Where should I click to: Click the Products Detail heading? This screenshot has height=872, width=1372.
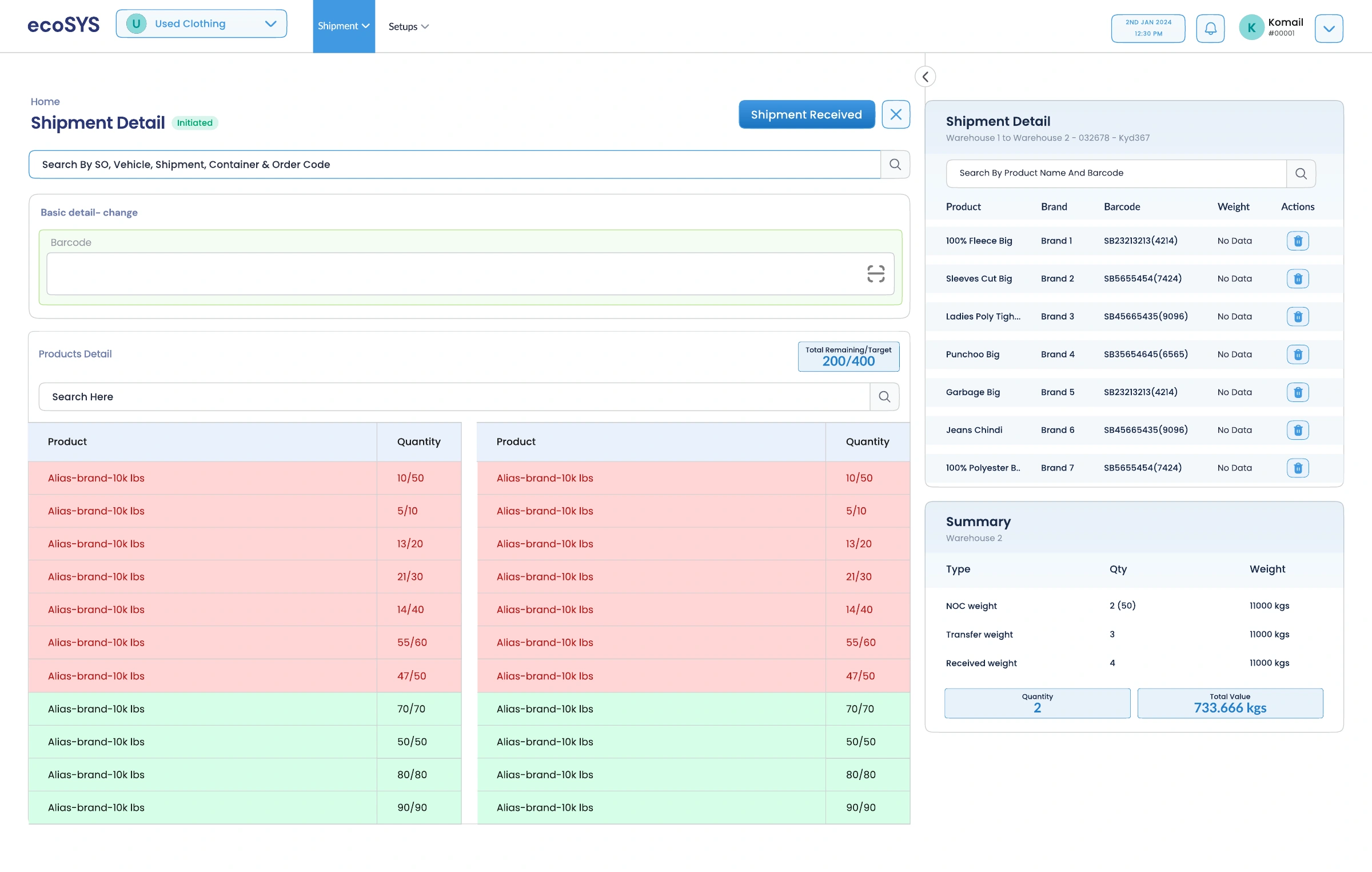click(75, 354)
